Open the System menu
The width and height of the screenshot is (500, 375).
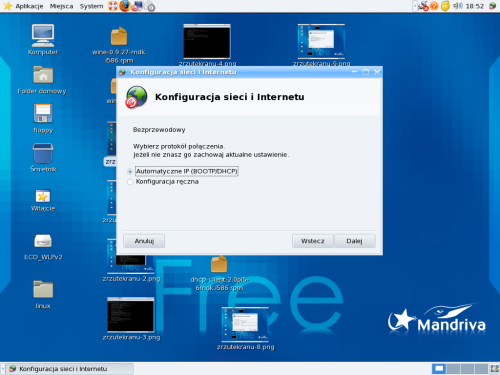[x=91, y=6]
